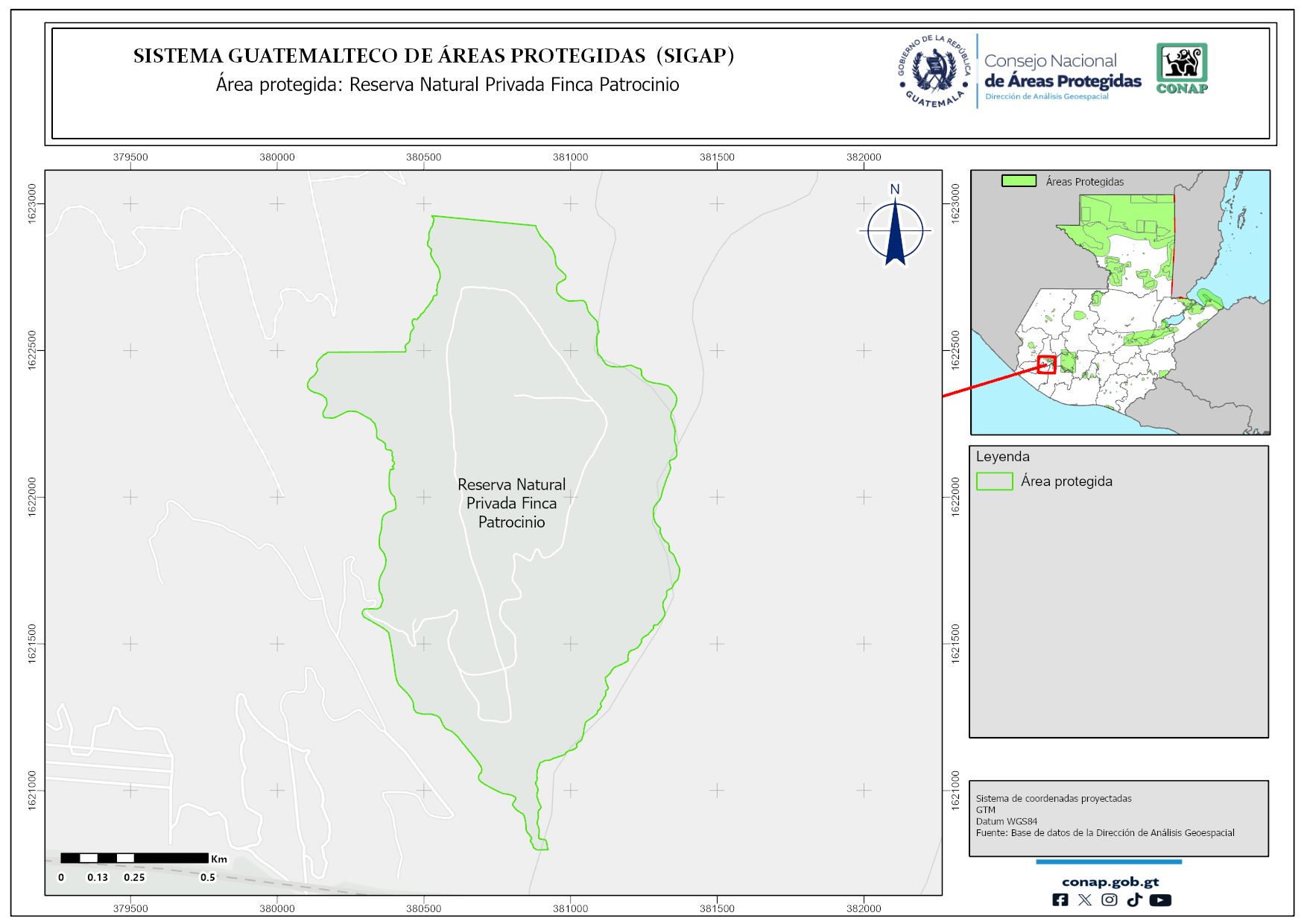Click the Reserva Natural Privada Finca Patrocinio map label
The image size is (1307, 924).
pyautogui.click(x=511, y=503)
